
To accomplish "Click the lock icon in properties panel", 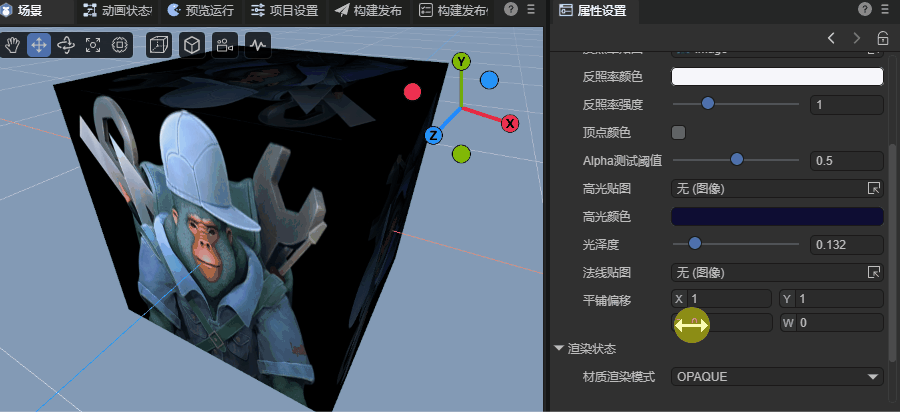I will (882, 38).
